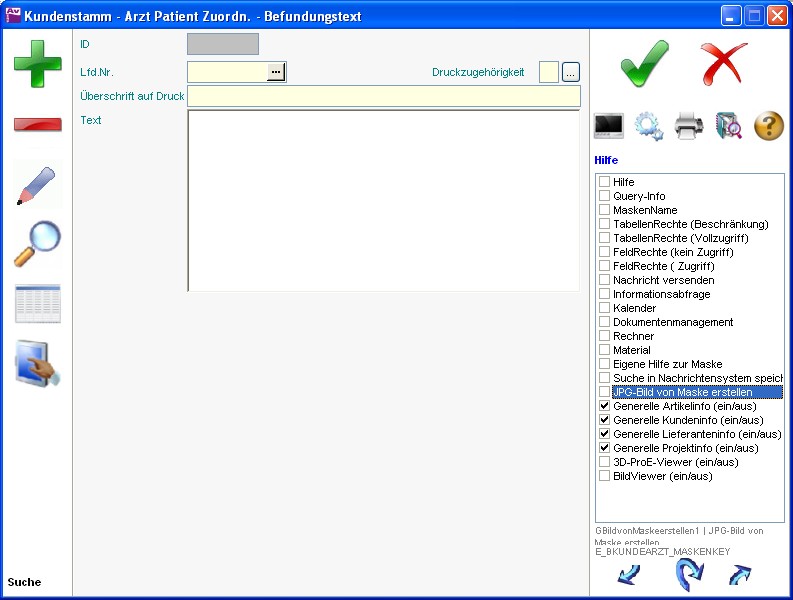Click the red minus delete record icon
The image size is (793, 600).
pos(37,125)
